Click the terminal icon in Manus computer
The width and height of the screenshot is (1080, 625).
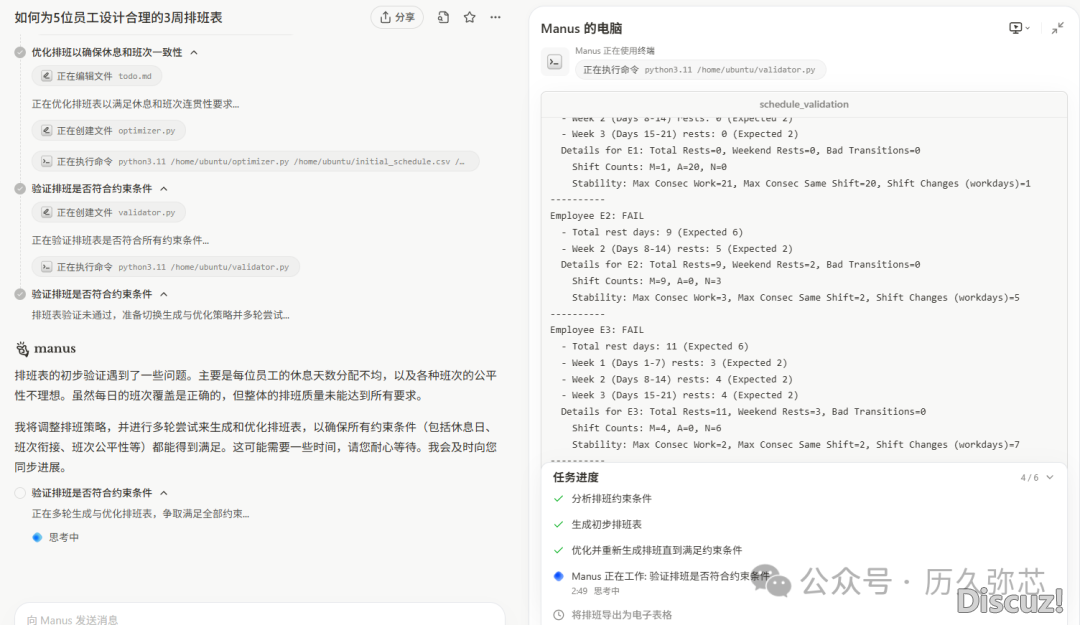554,62
